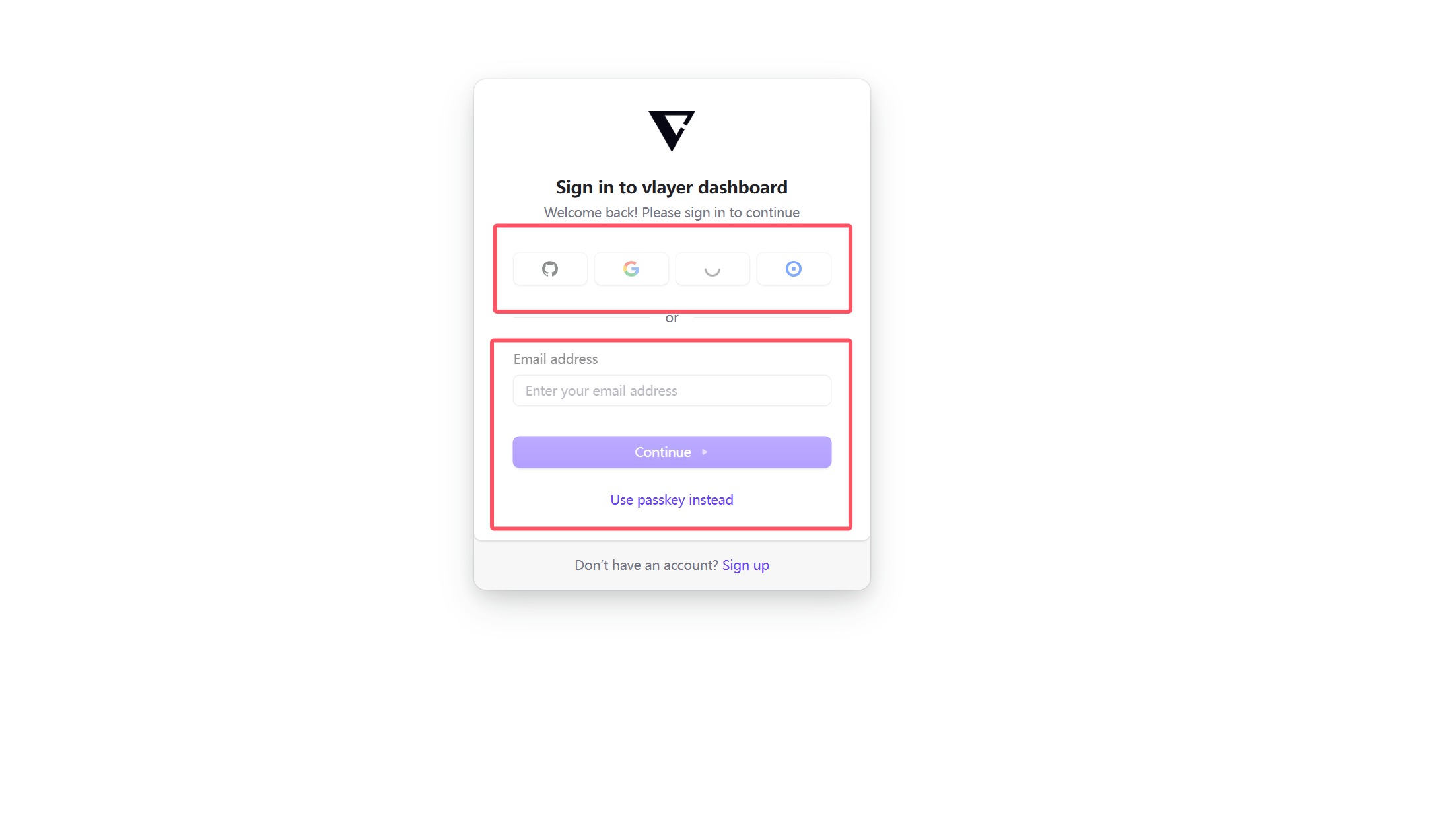Select the loading spinner sign-in option
This screenshot has width=1456, height=840.
(712, 269)
